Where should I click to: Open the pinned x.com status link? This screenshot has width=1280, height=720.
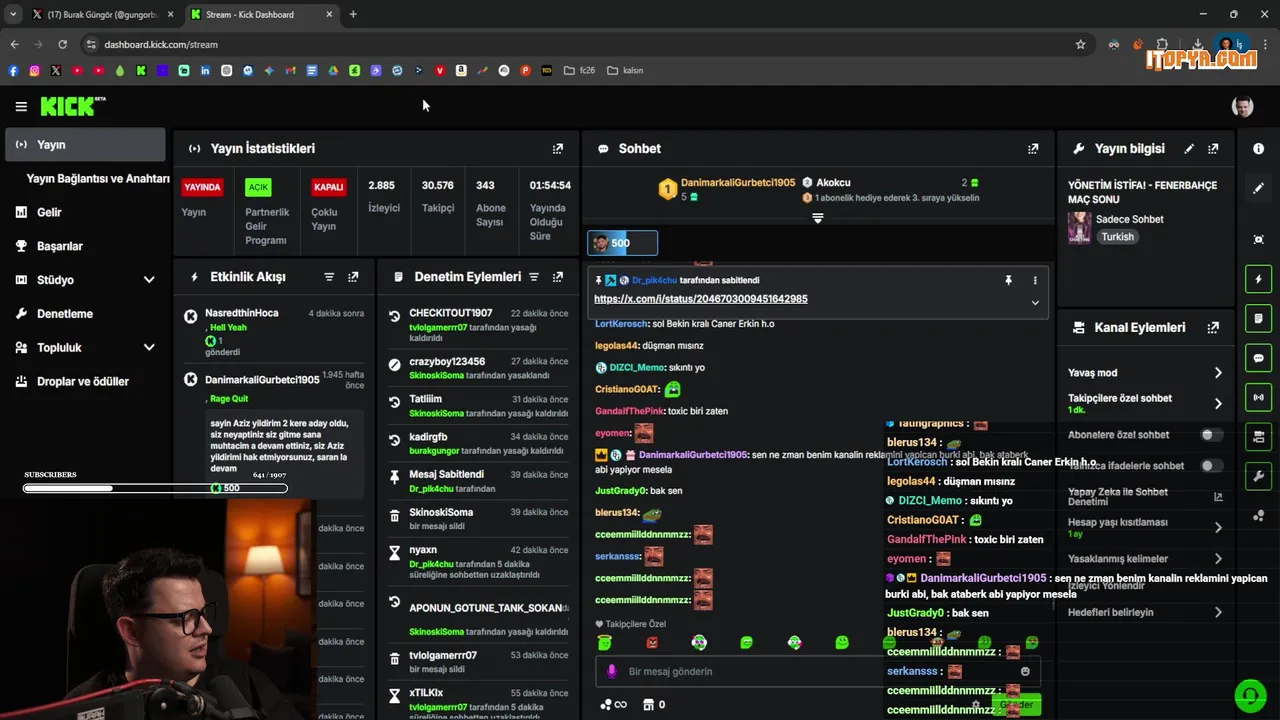[x=700, y=299]
